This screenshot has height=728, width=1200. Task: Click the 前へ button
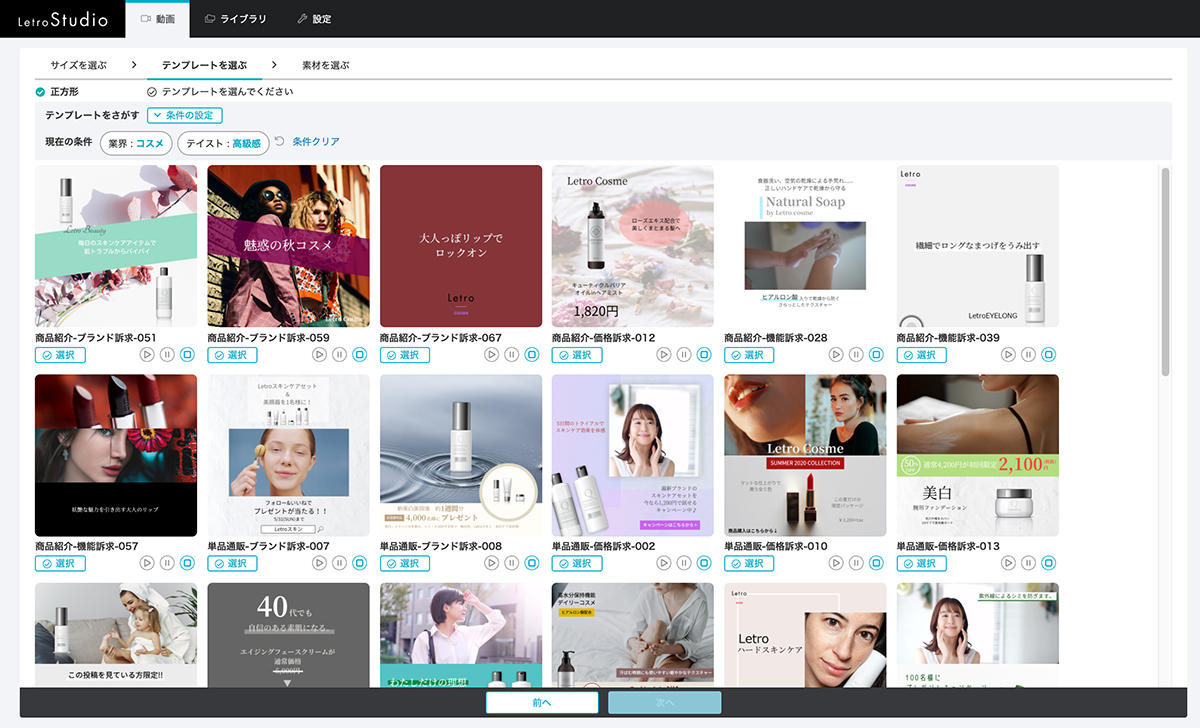[542, 703]
